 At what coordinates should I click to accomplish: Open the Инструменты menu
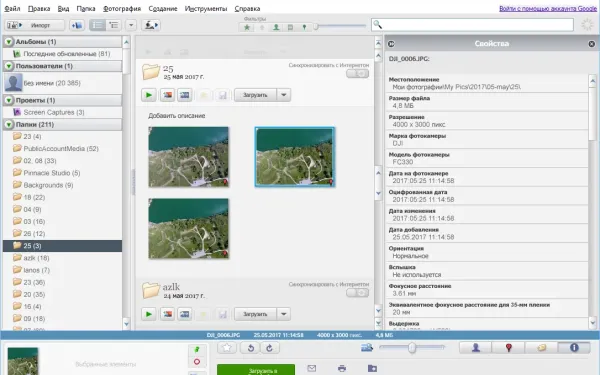coord(206,8)
